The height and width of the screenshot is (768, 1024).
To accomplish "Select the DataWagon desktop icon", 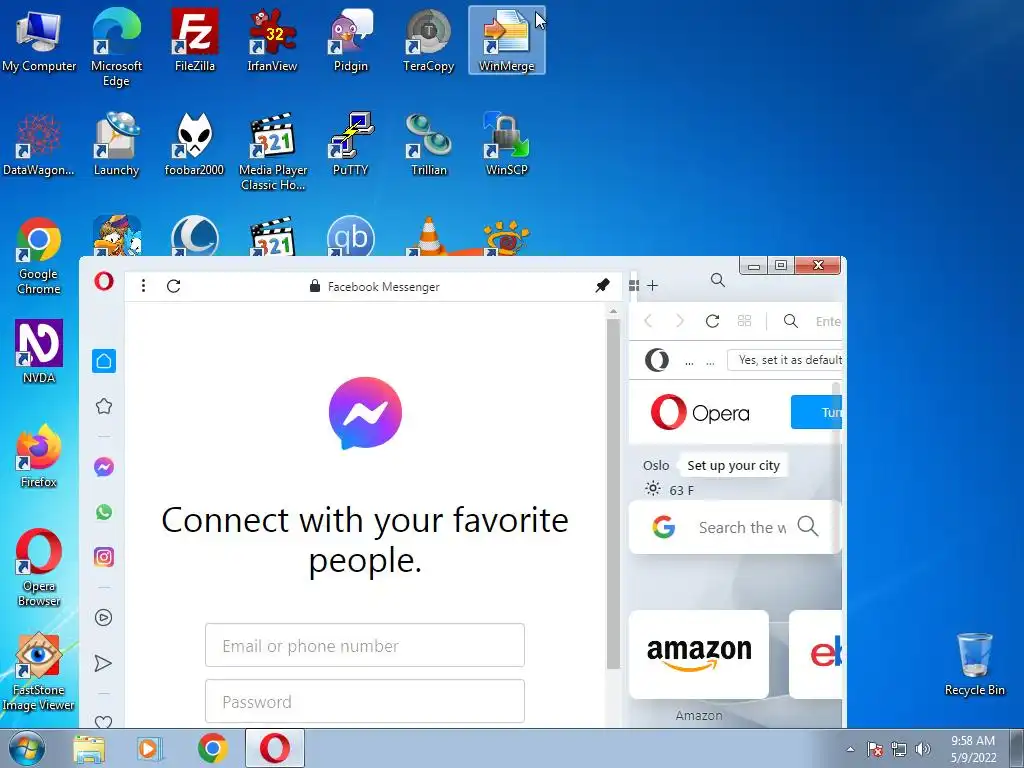I will [39, 144].
